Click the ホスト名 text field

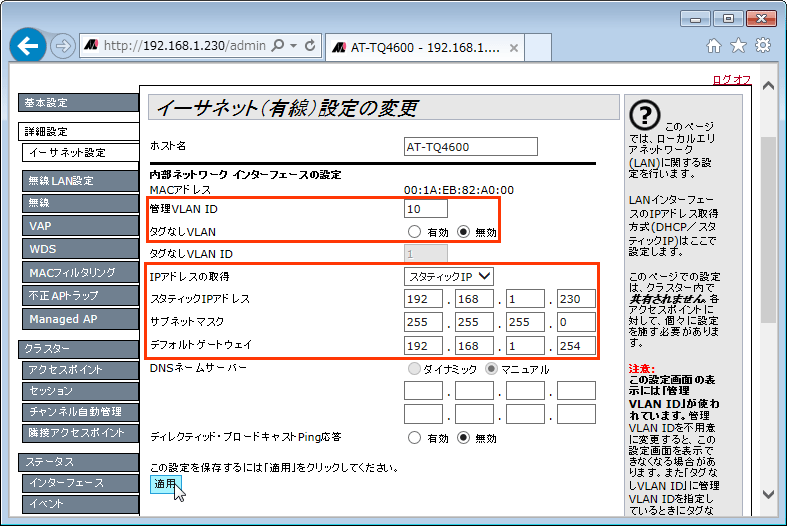470,147
